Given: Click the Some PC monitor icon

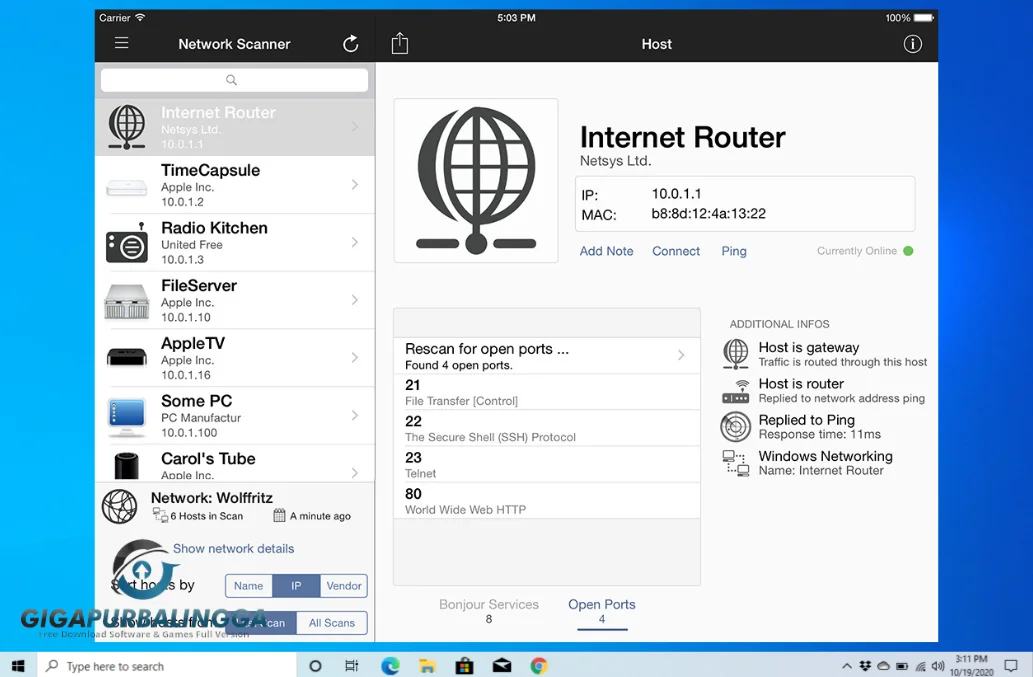Looking at the screenshot, I should (x=126, y=417).
